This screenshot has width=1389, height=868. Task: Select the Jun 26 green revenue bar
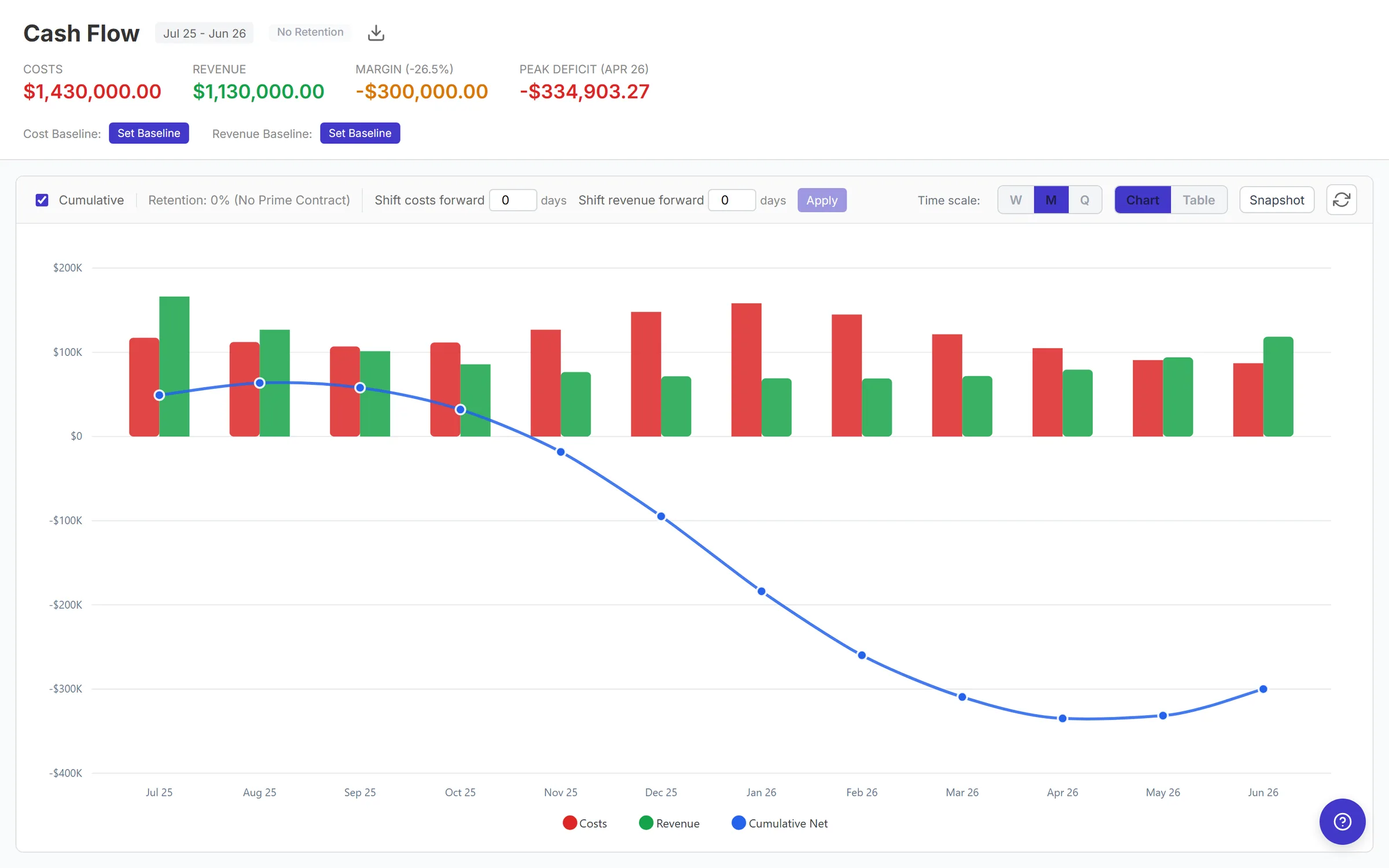[1278, 387]
